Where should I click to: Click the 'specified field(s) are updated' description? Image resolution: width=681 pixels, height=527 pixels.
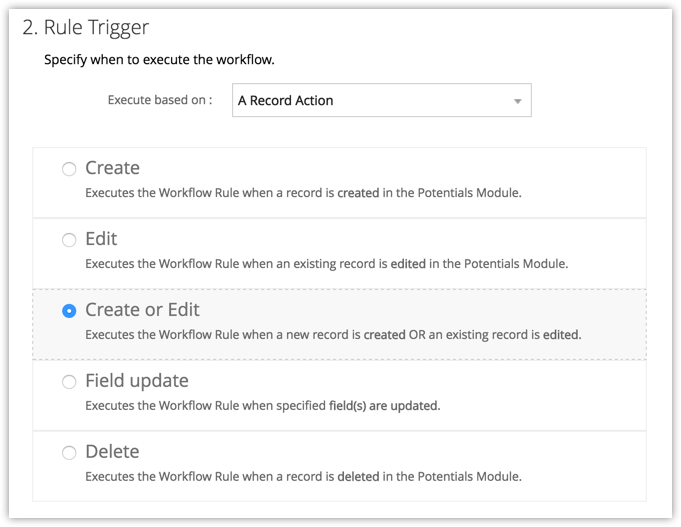pyautogui.click(x=262, y=406)
